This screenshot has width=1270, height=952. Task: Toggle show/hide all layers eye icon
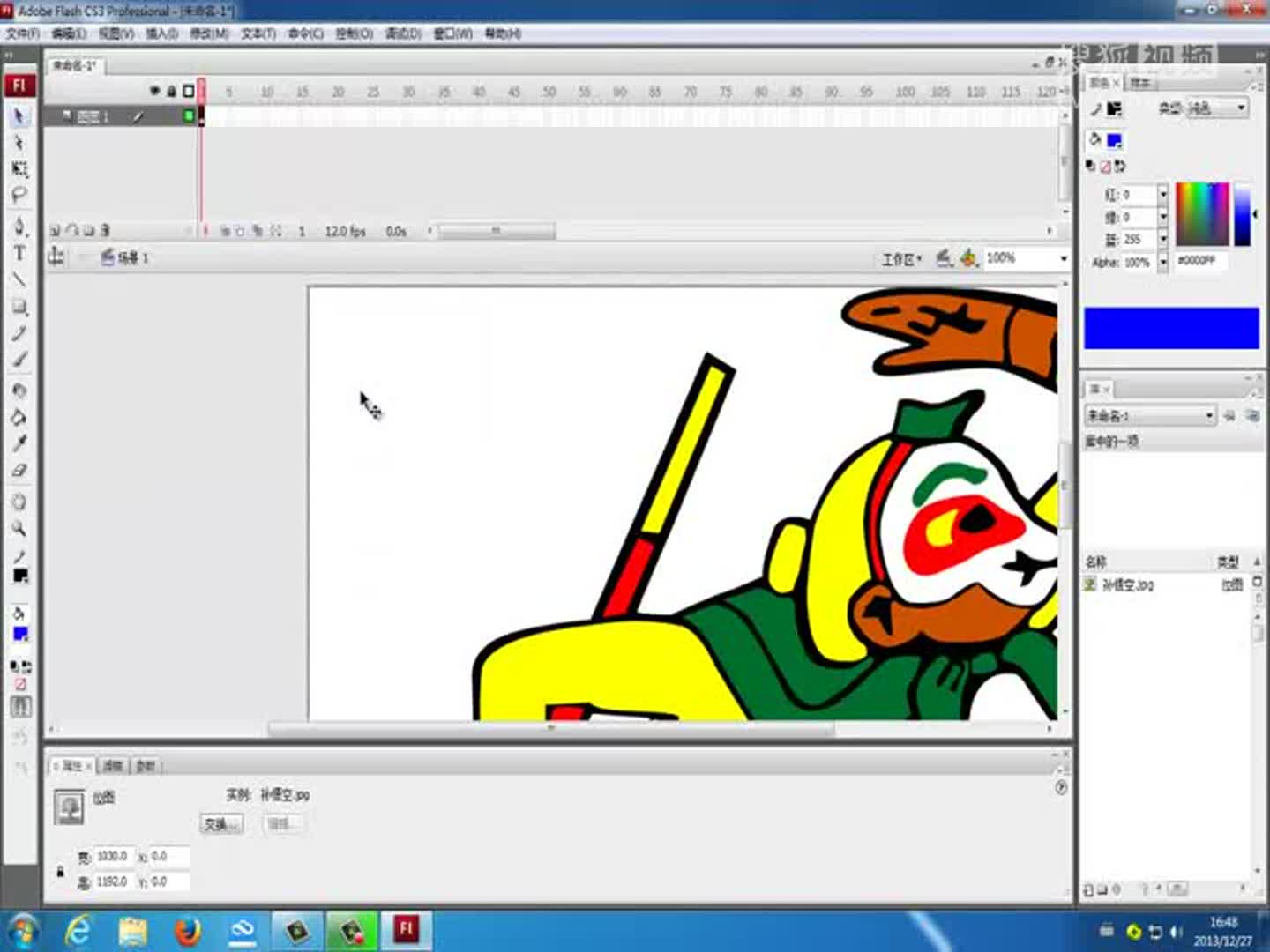154,91
